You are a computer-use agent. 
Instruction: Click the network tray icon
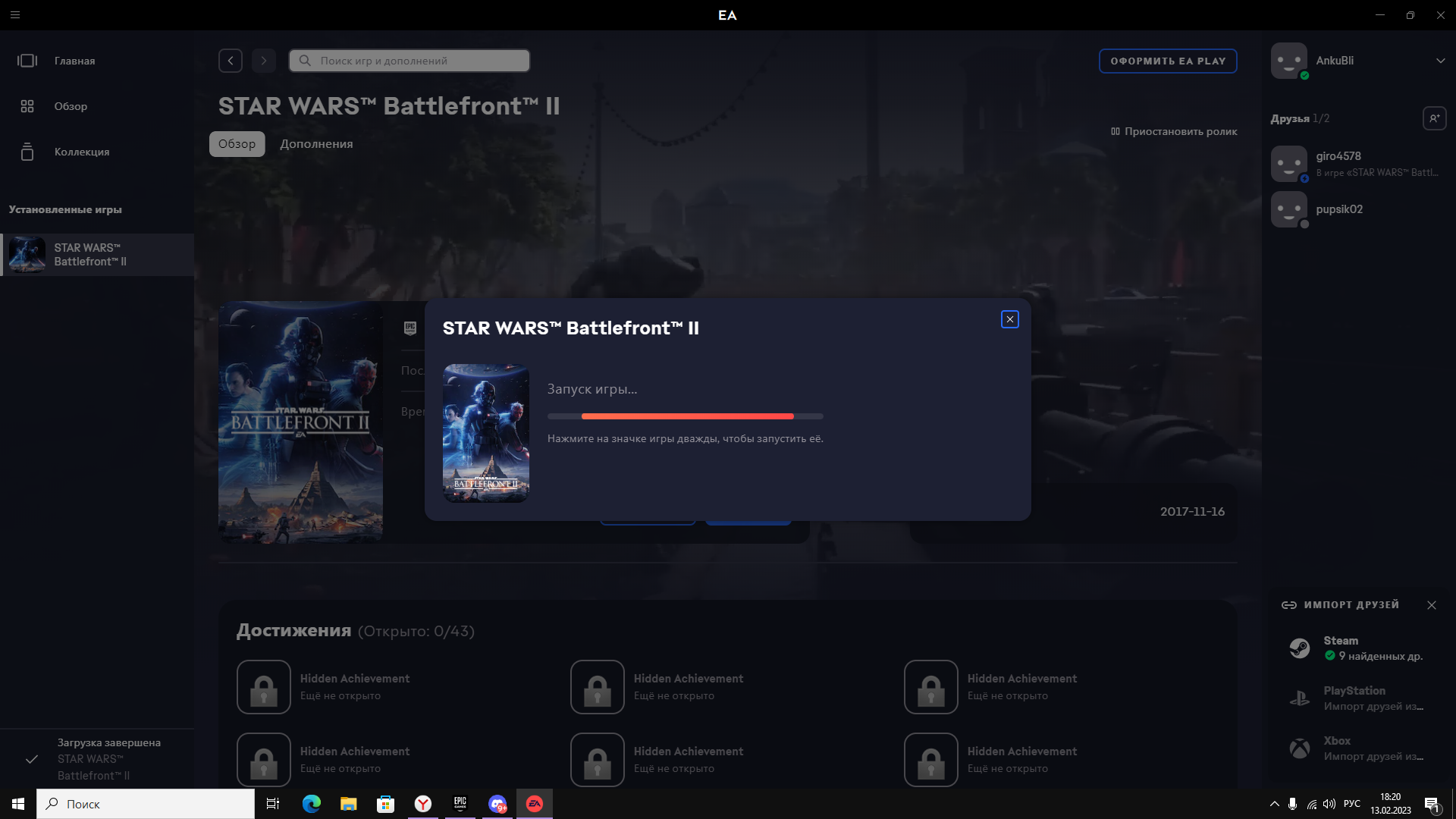pyautogui.click(x=1311, y=804)
